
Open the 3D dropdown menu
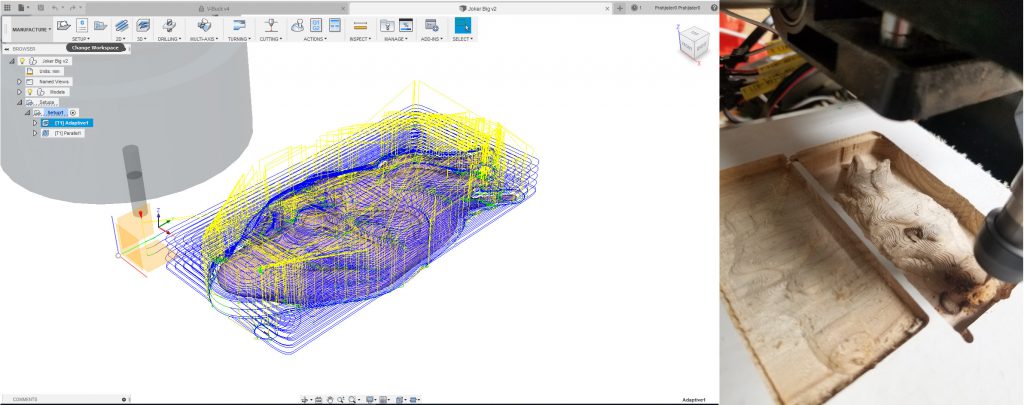click(142, 39)
